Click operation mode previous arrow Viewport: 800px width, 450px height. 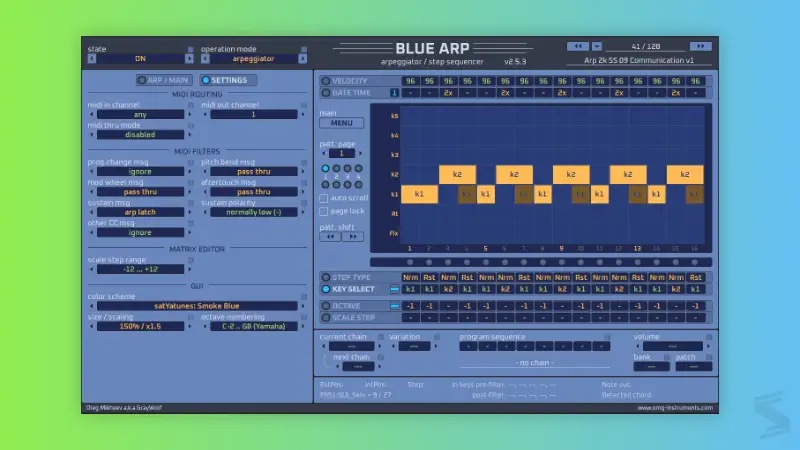(205, 59)
